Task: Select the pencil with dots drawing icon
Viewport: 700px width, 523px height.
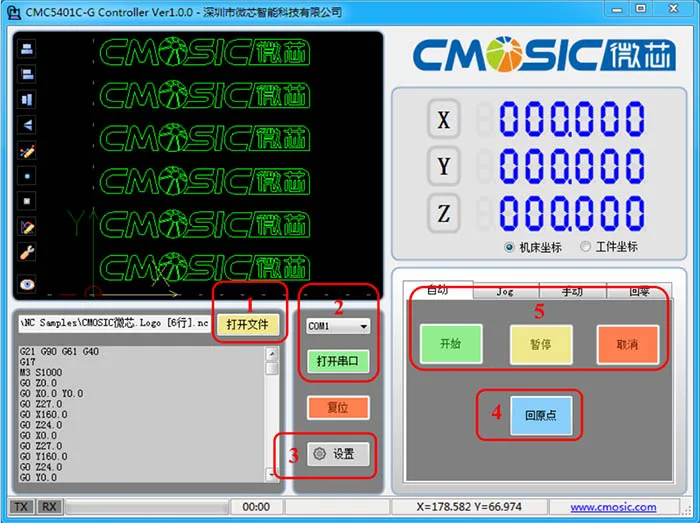Action: (27, 151)
